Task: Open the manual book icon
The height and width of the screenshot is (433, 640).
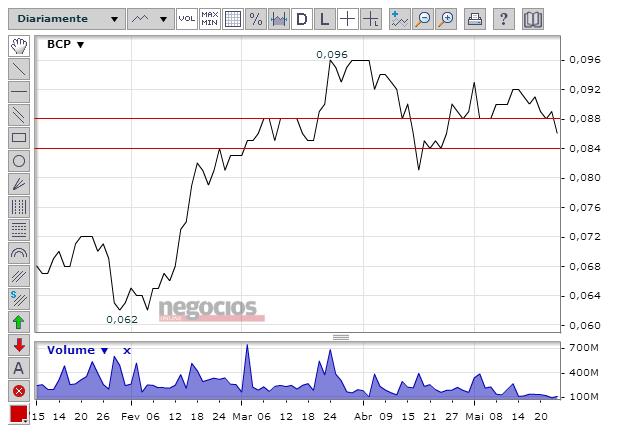Action: (533, 19)
